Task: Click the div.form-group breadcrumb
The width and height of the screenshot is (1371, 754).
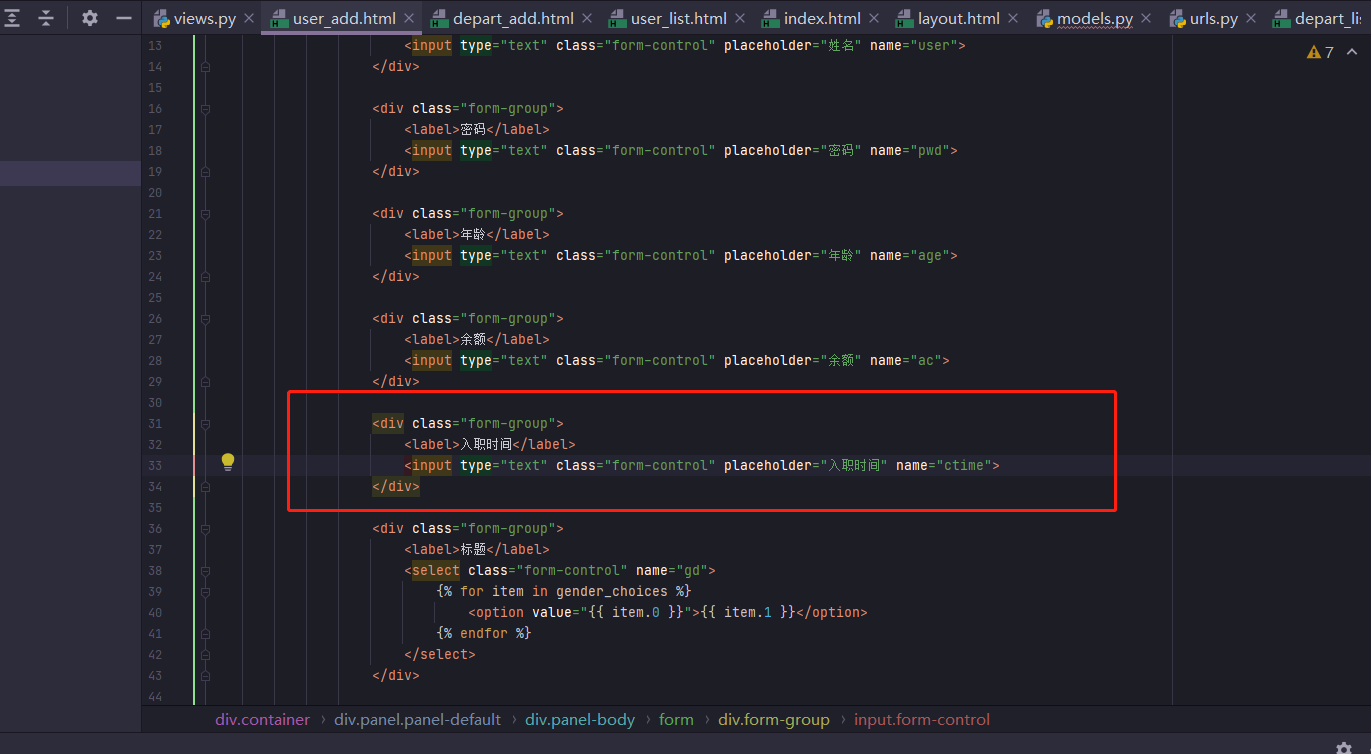Action: click(774, 720)
